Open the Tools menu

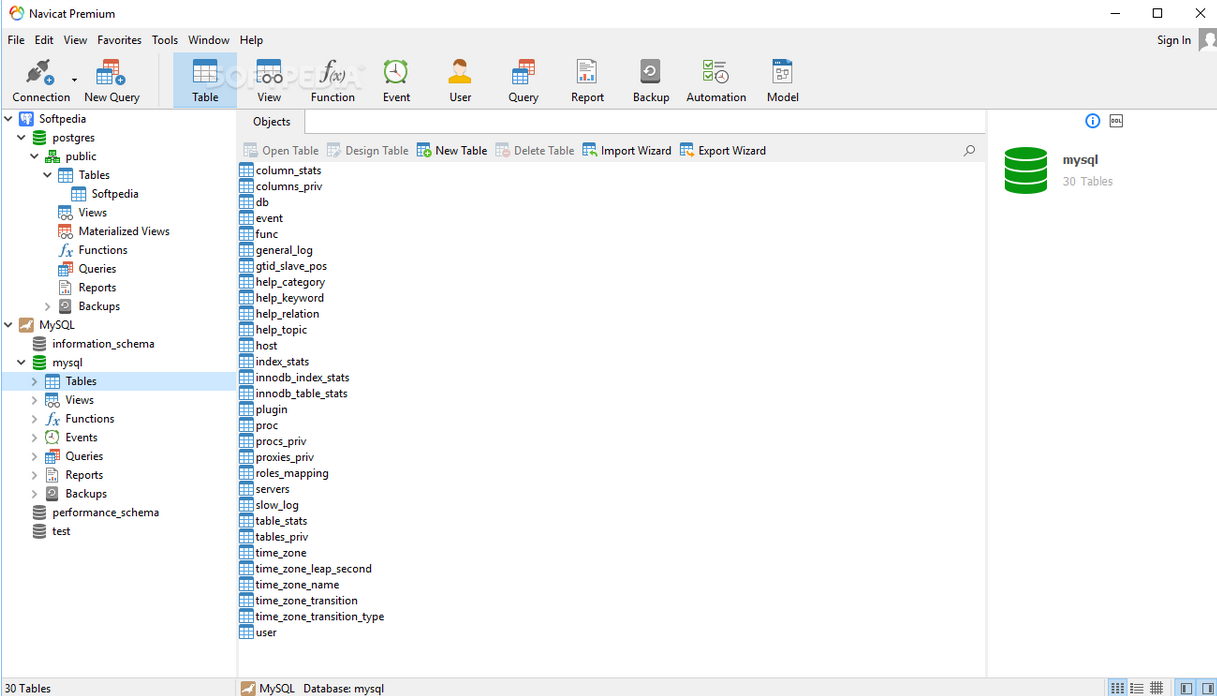[165, 40]
